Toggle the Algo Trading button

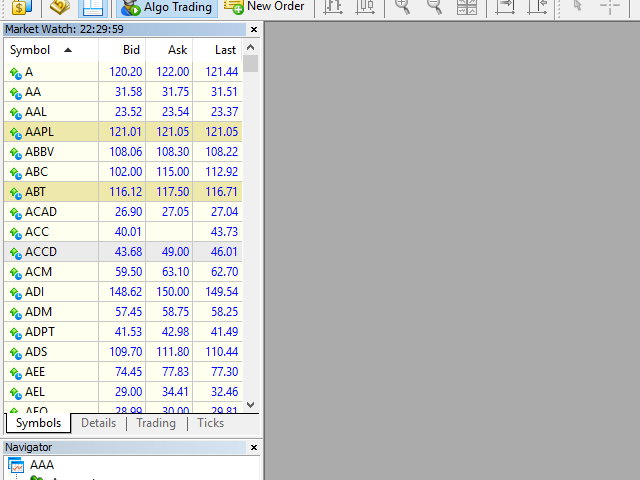click(166, 7)
